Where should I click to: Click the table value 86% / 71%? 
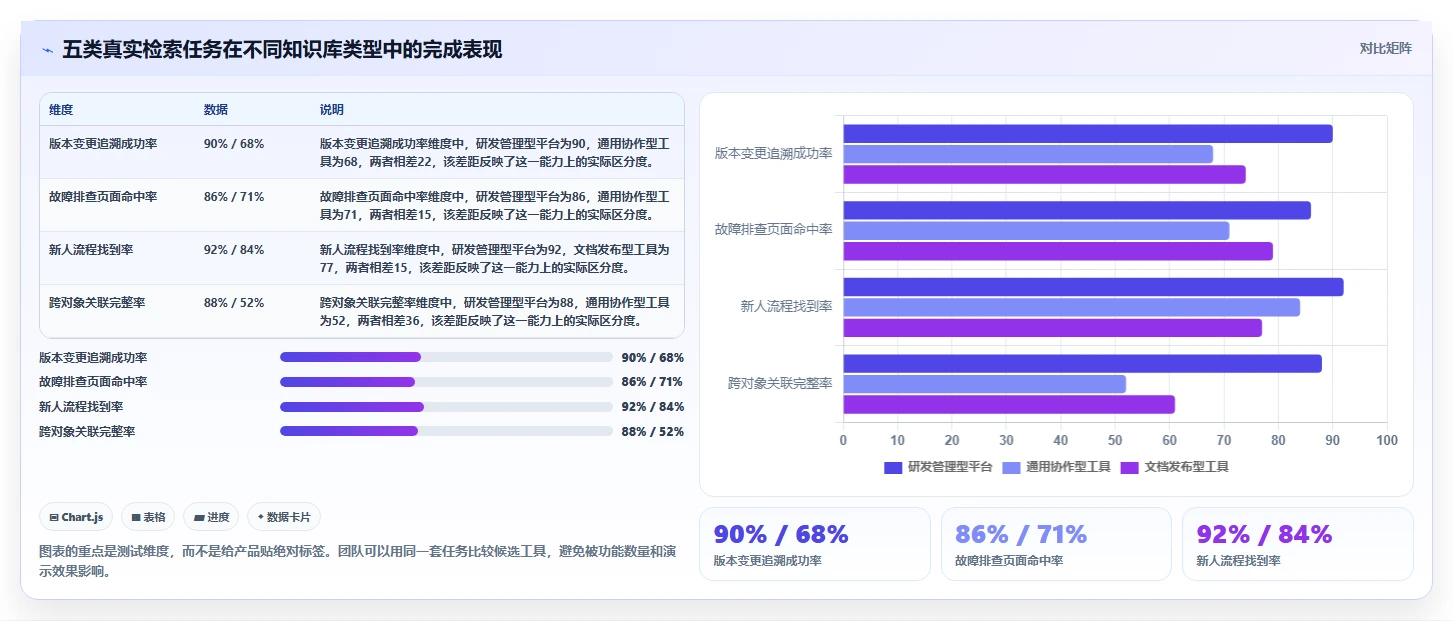(234, 197)
